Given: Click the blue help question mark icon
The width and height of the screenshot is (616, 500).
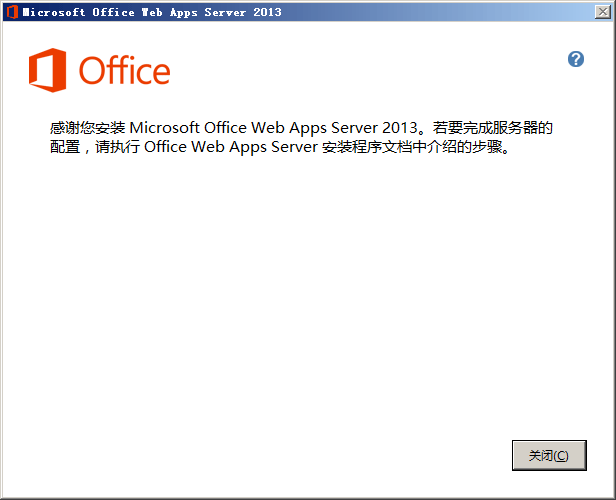Looking at the screenshot, I should point(576,59).
